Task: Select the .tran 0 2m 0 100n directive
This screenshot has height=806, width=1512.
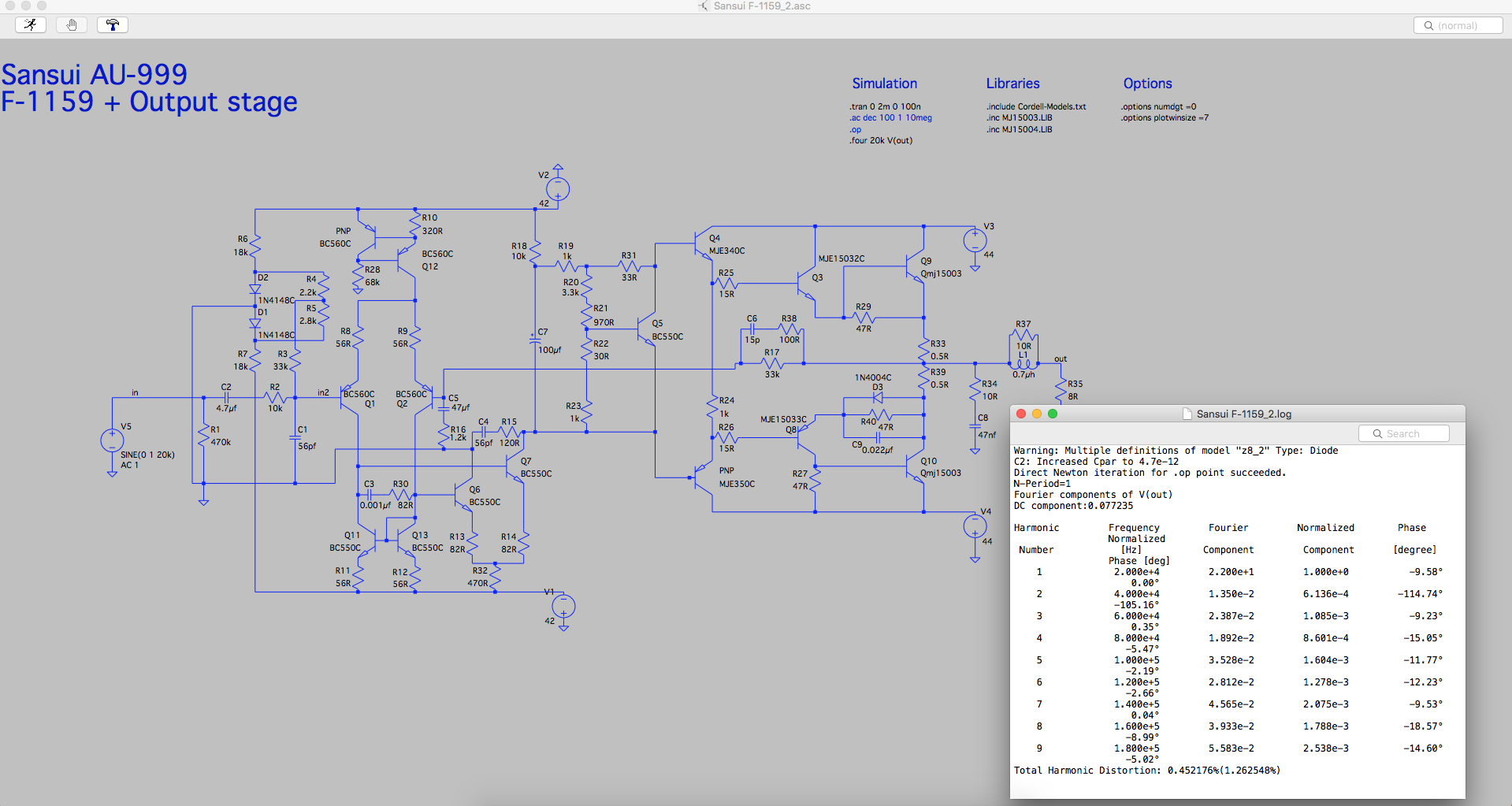Action: [885, 106]
